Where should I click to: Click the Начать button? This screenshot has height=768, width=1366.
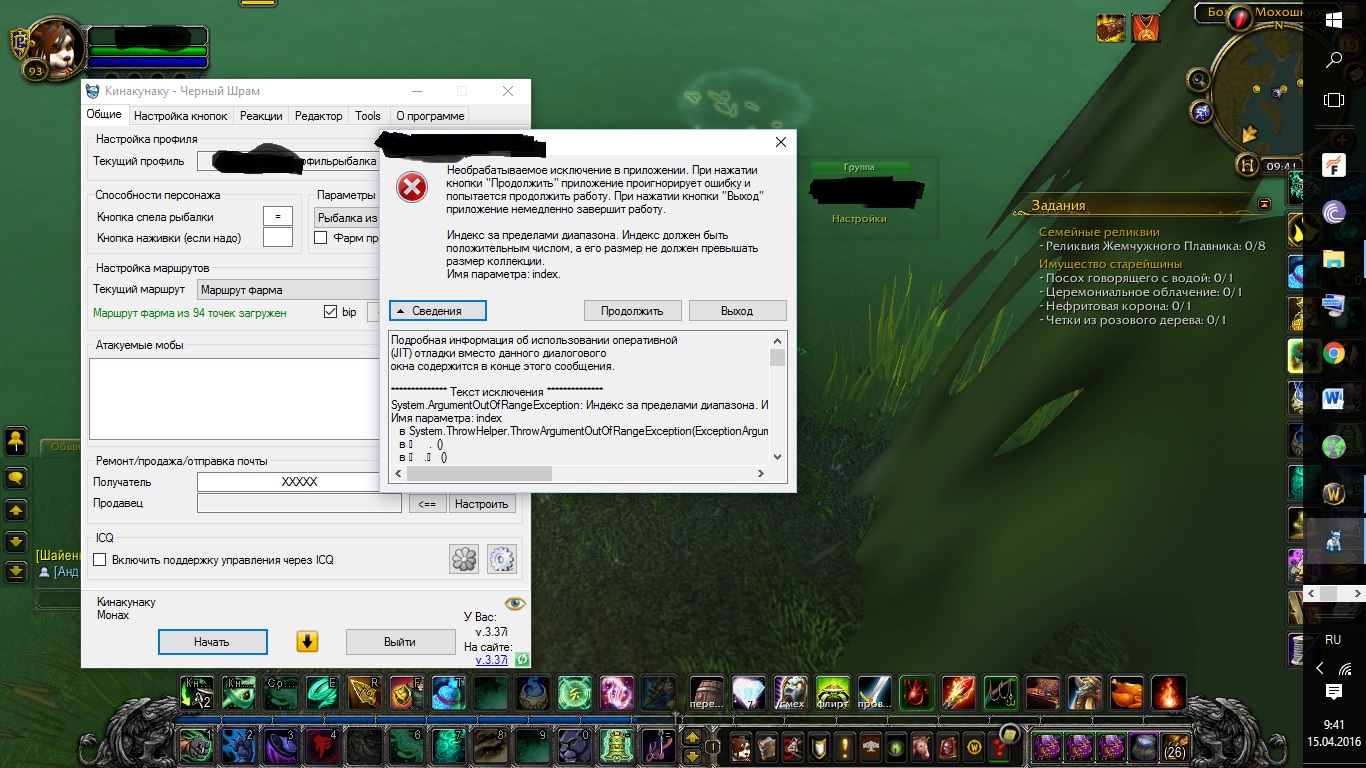(x=212, y=641)
